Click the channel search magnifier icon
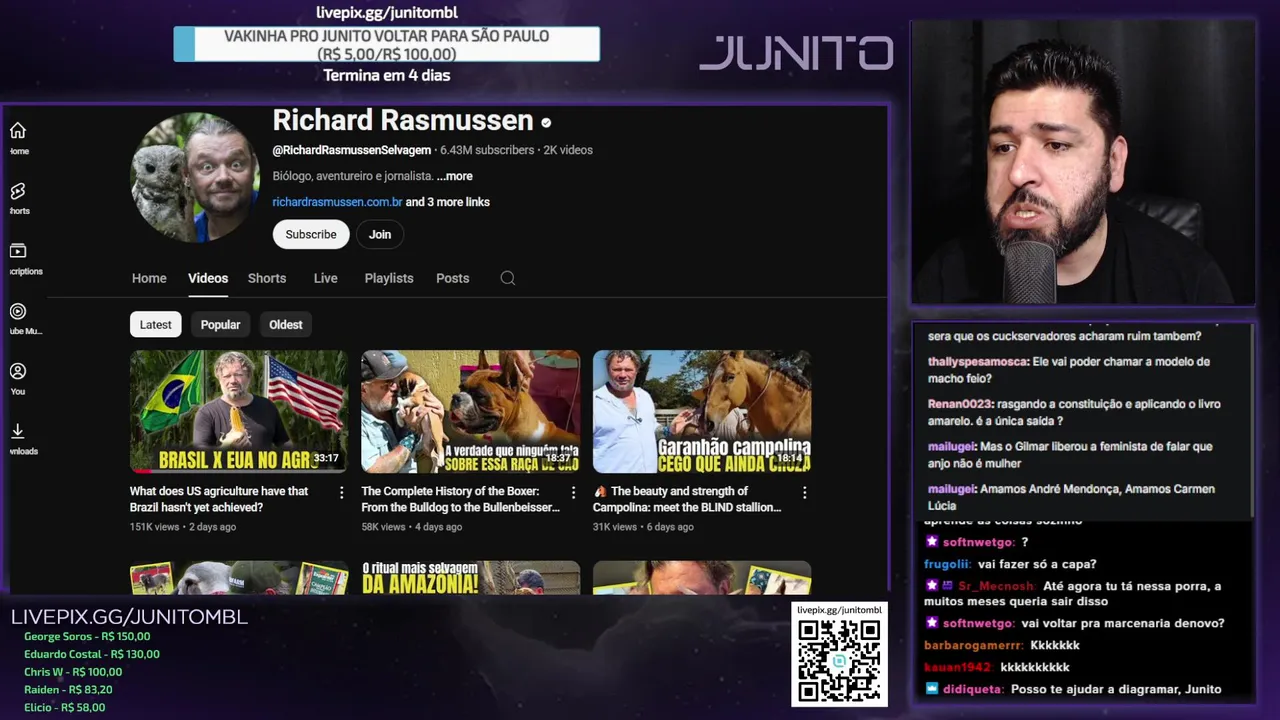This screenshot has height=720, width=1280. (508, 278)
